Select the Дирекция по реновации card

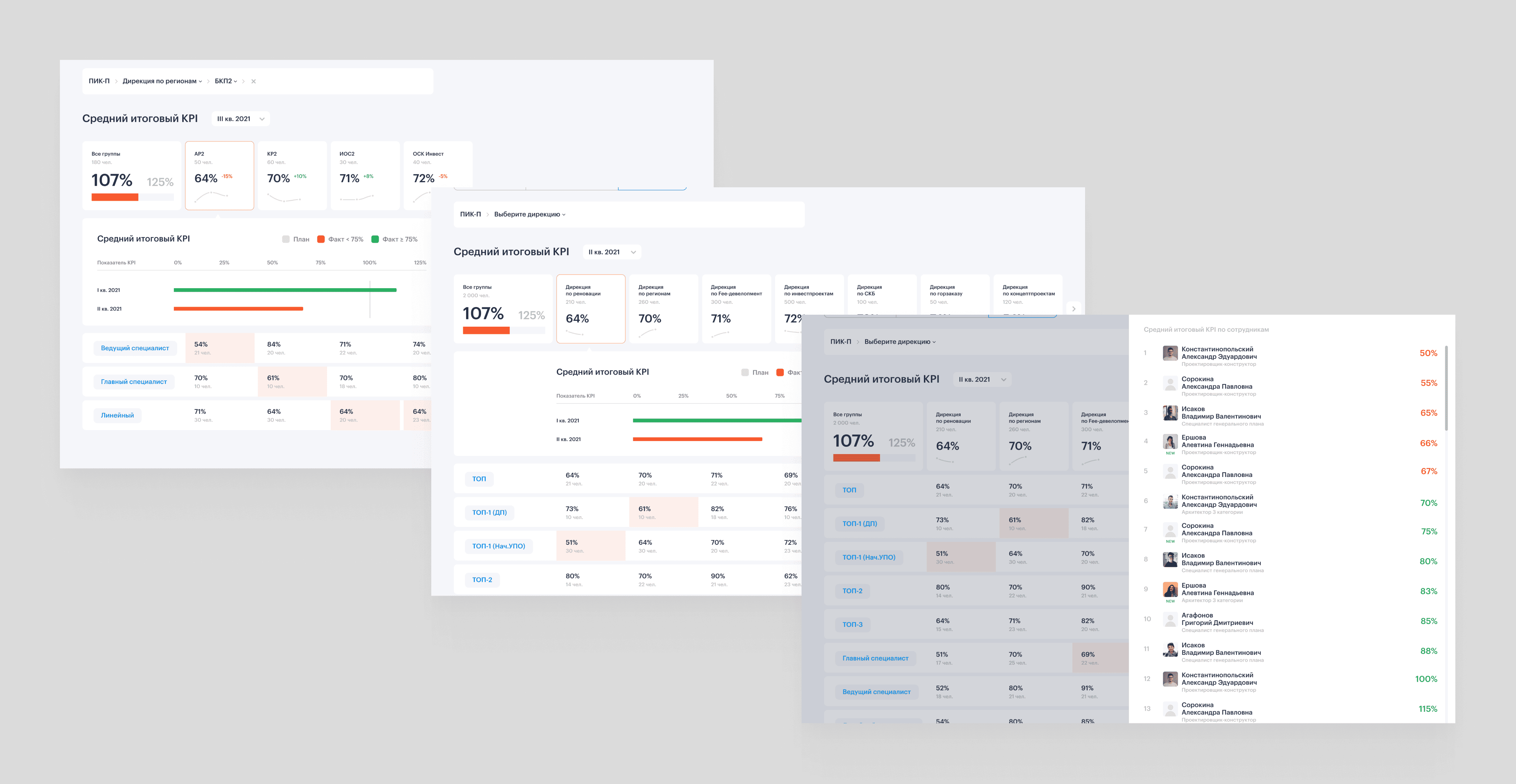(590, 309)
